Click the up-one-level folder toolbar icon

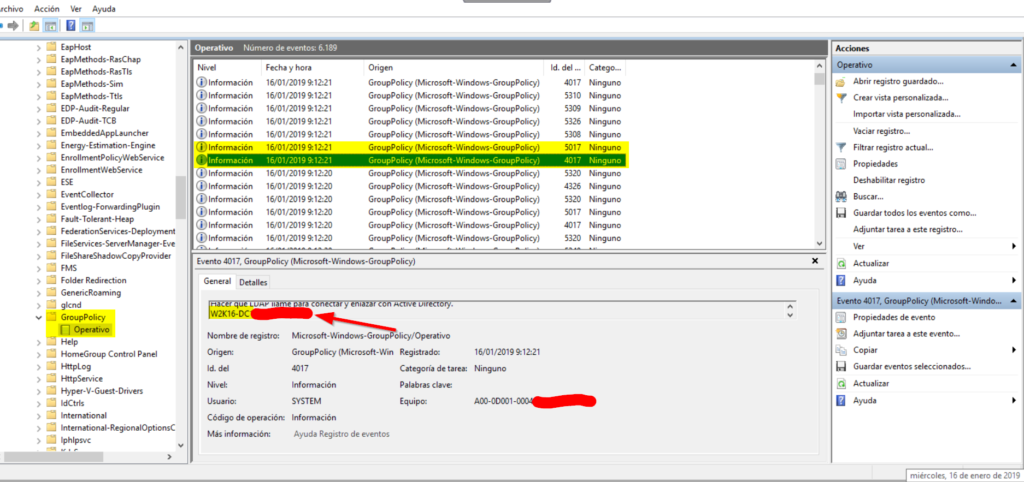coord(35,25)
